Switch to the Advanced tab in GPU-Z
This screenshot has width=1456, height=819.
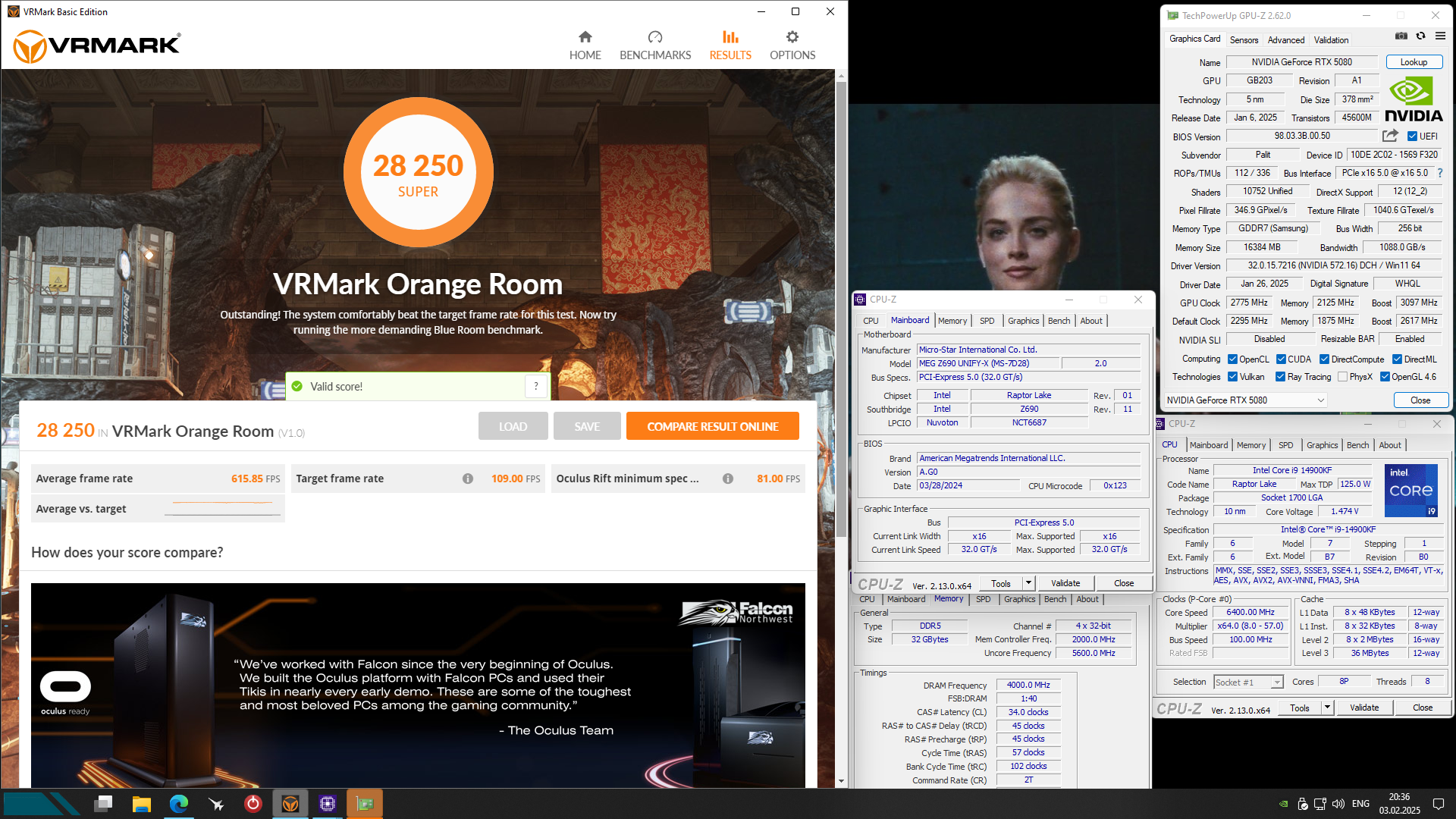(1286, 40)
